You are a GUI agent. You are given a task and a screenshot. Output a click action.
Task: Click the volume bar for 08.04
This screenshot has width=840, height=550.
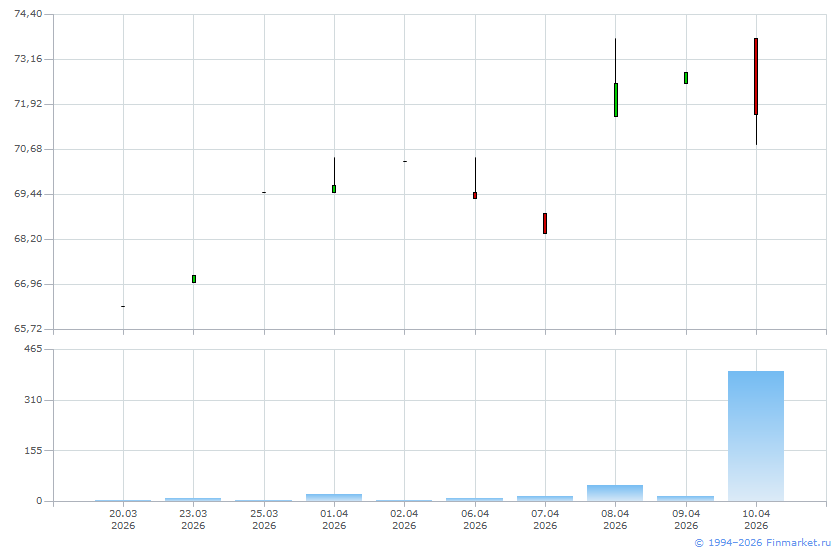click(x=615, y=493)
